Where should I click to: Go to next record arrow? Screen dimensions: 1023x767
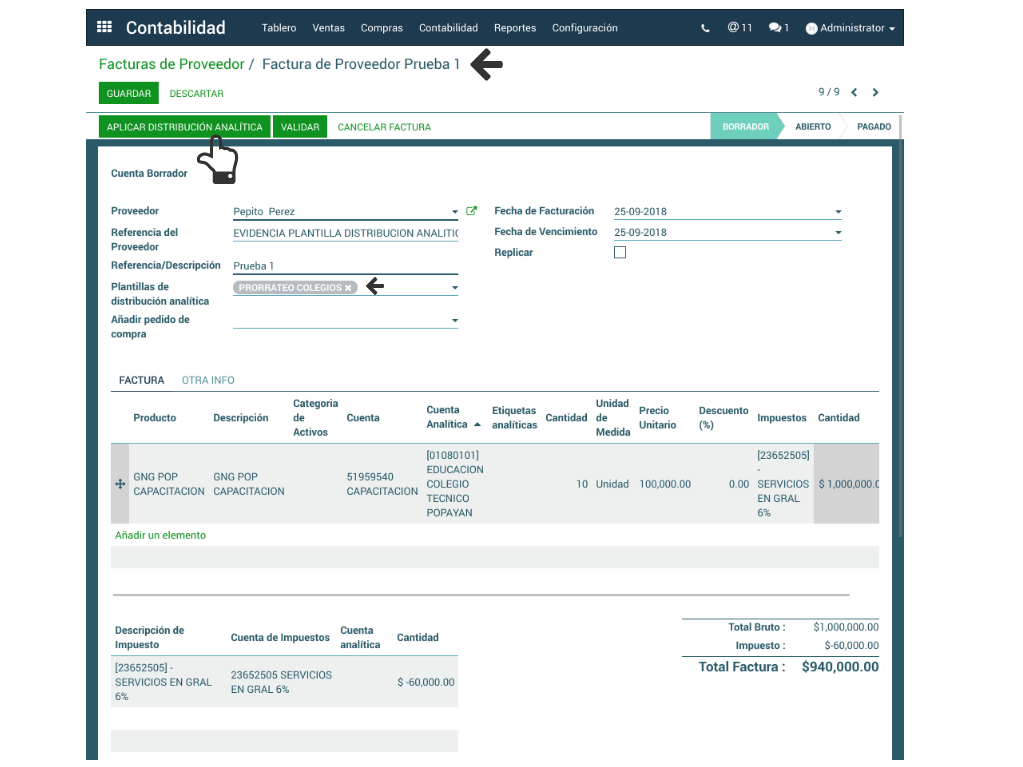pyautogui.click(x=876, y=93)
